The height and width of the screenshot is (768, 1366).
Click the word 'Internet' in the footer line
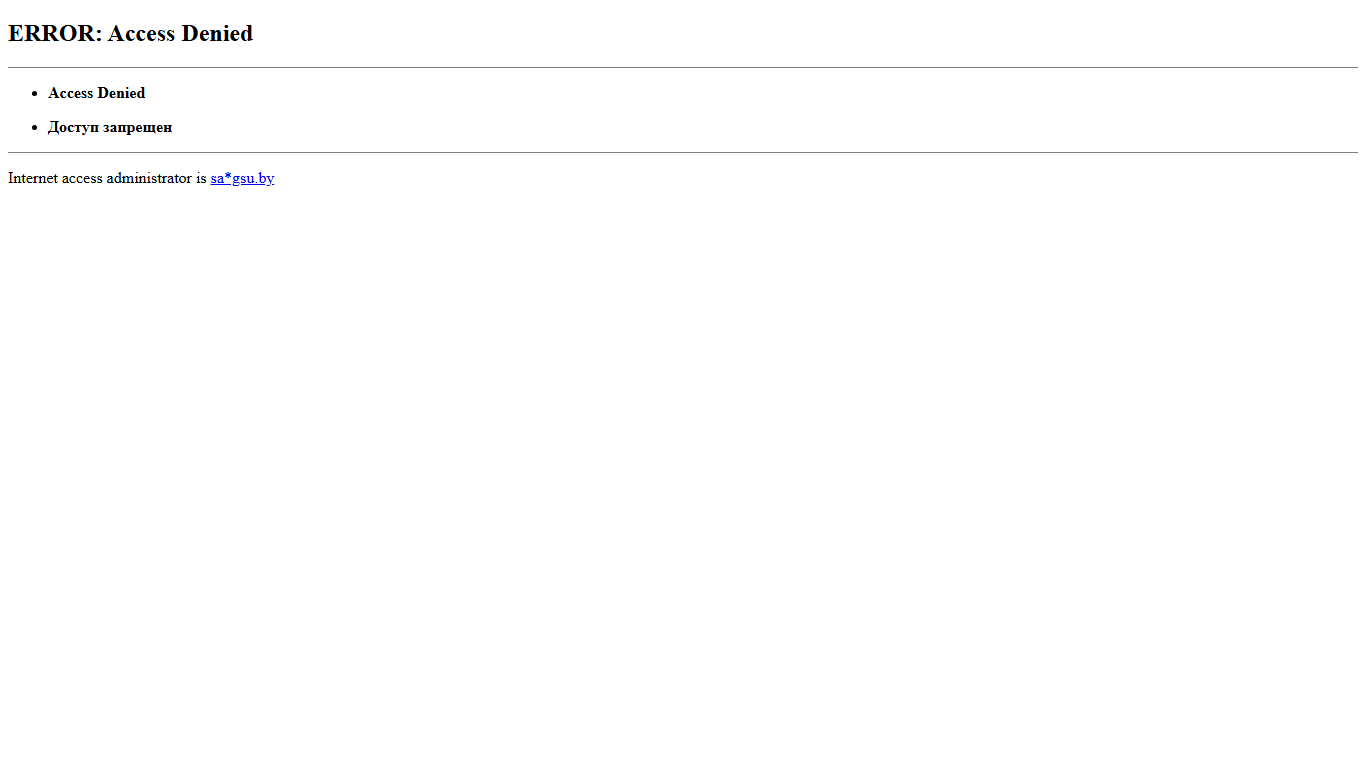pyautogui.click(x=33, y=178)
